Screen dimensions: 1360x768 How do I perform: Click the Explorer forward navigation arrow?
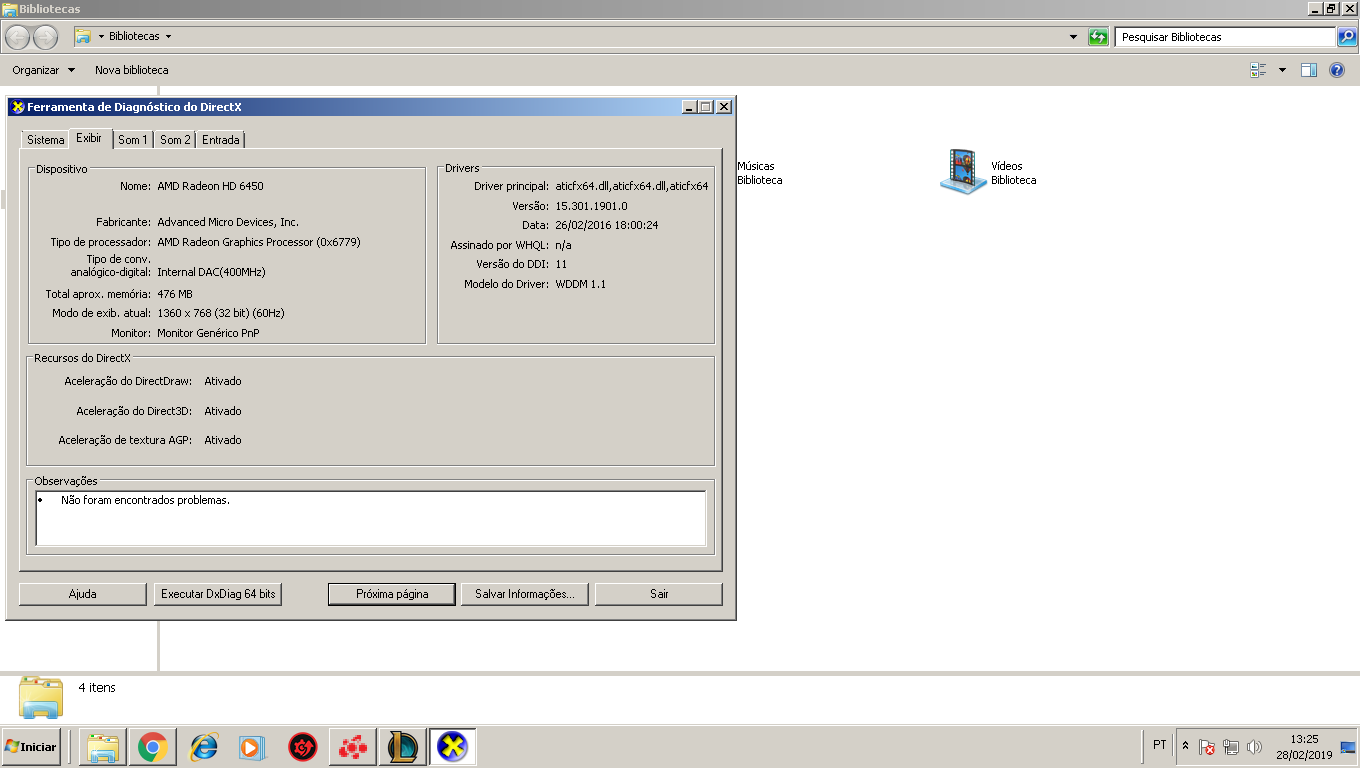(46, 37)
